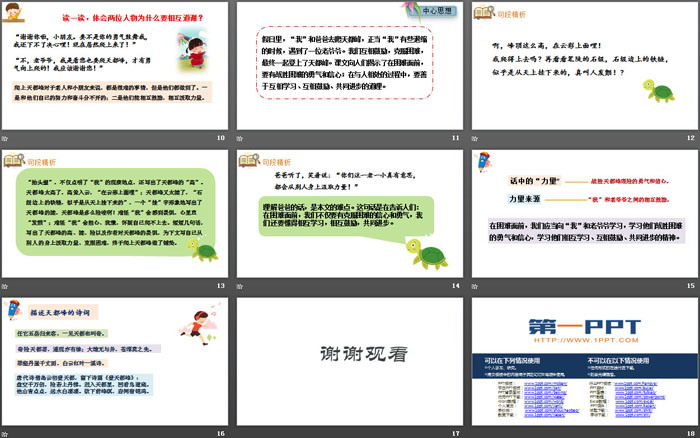The image size is (700, 438).
Task: Click the slide number label 14
Action: click(x=455, y=286)
